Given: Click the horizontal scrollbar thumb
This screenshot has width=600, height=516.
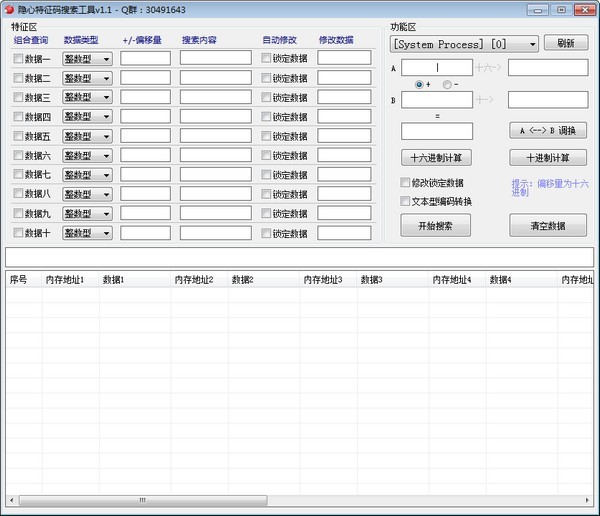Looking at the screenshot, I should point(143,500).
